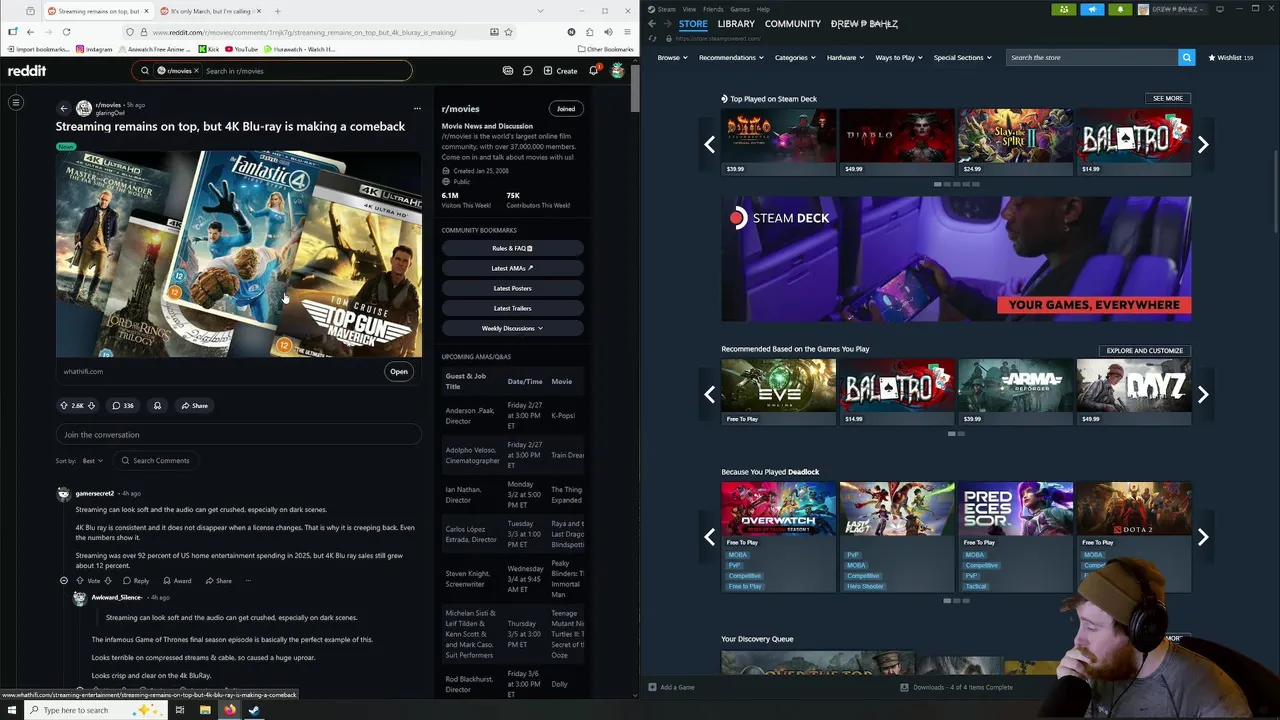Open Steam friends activity green icon
Viewport: 1280px width, 720px height.
(x=1064, y=9)
